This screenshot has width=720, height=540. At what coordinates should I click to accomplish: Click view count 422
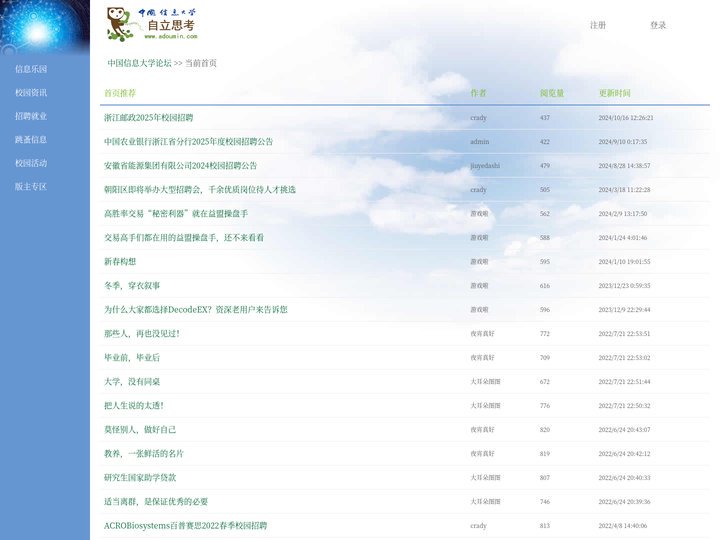[545, 141]
